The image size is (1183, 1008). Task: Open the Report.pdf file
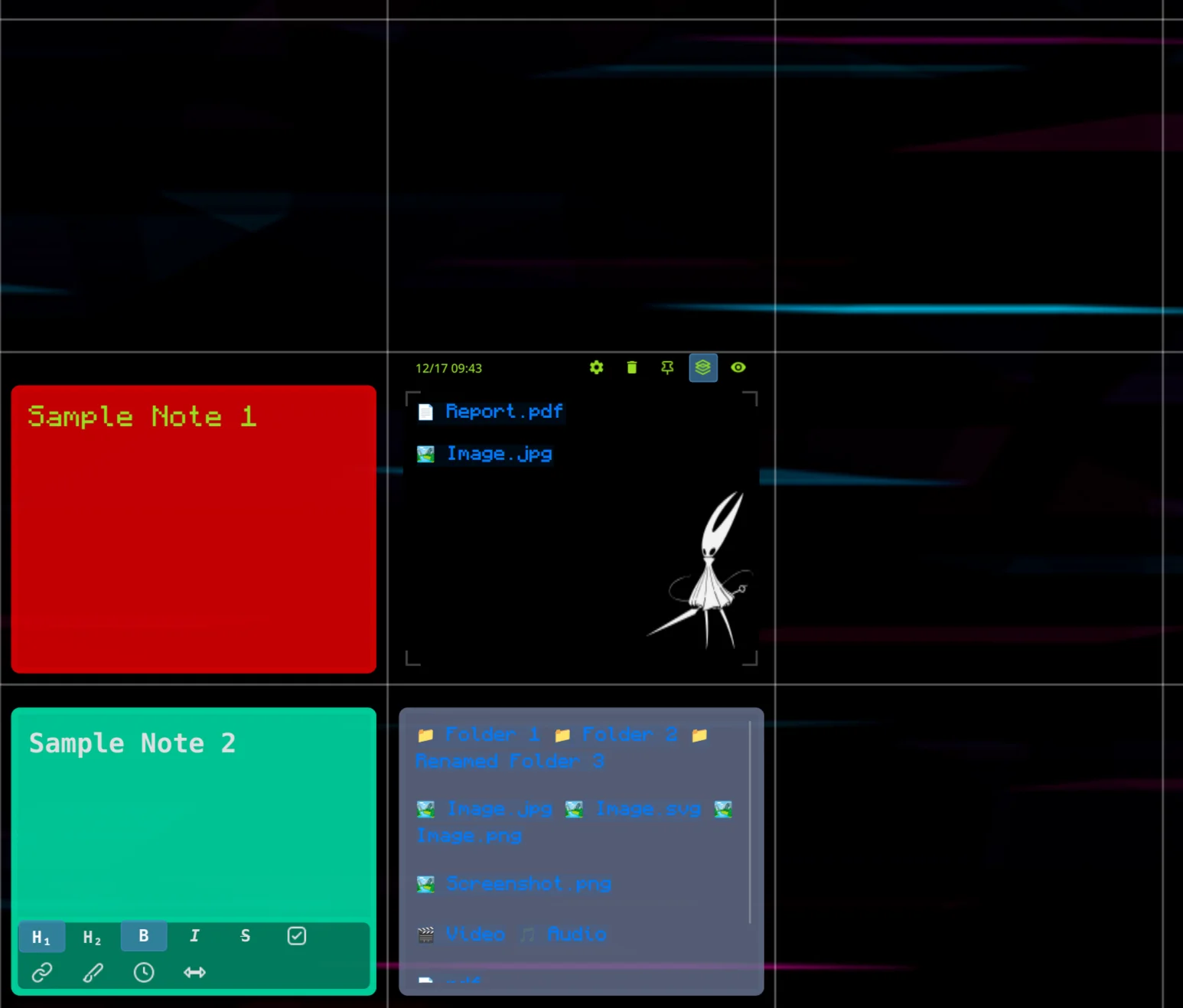pos(504,412)
